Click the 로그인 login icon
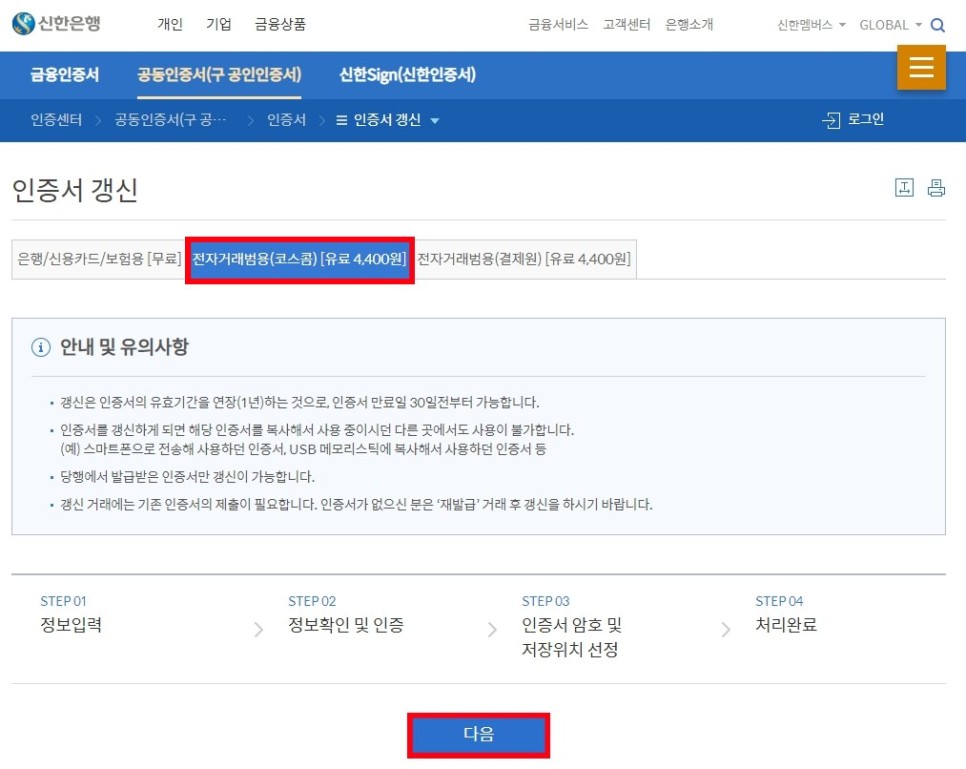 click(830, 120)
